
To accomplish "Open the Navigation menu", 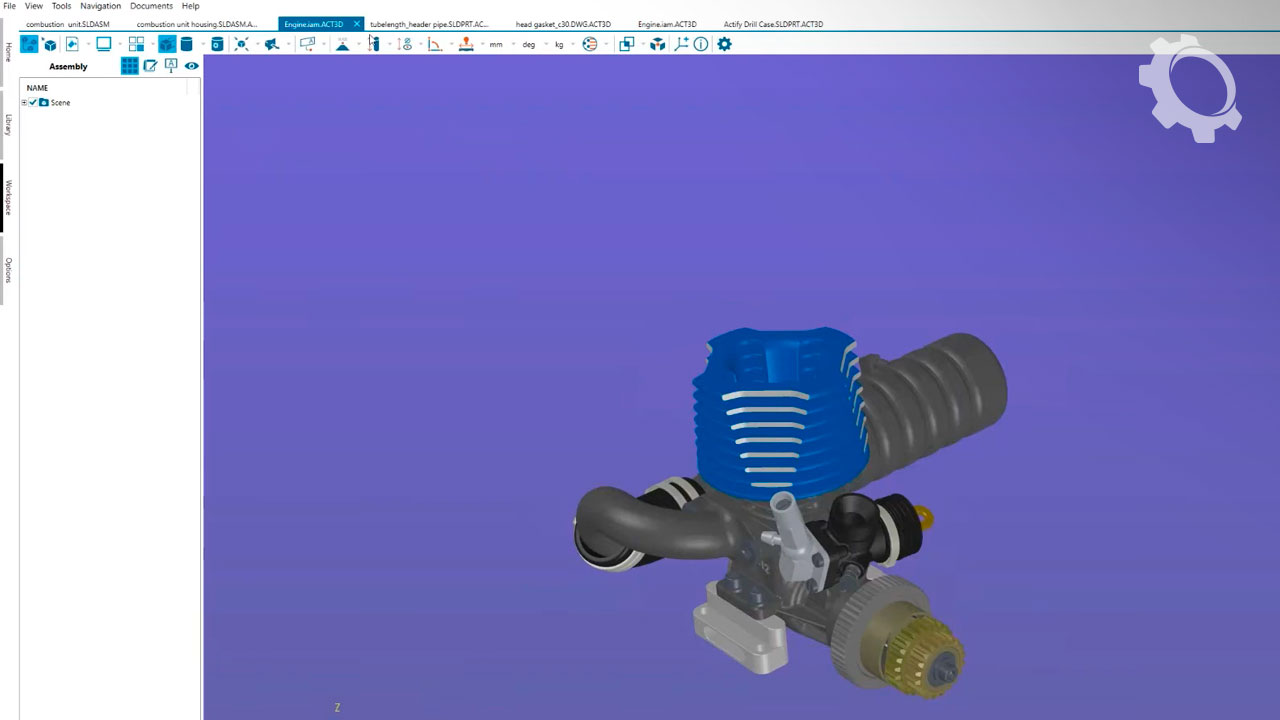I will click(100, 6).
